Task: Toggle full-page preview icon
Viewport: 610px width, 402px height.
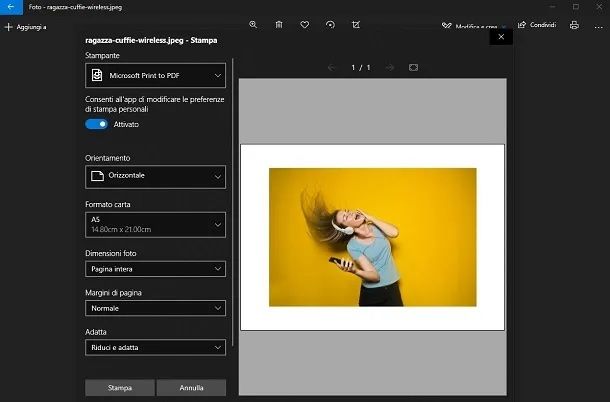Action: point(413,67)
